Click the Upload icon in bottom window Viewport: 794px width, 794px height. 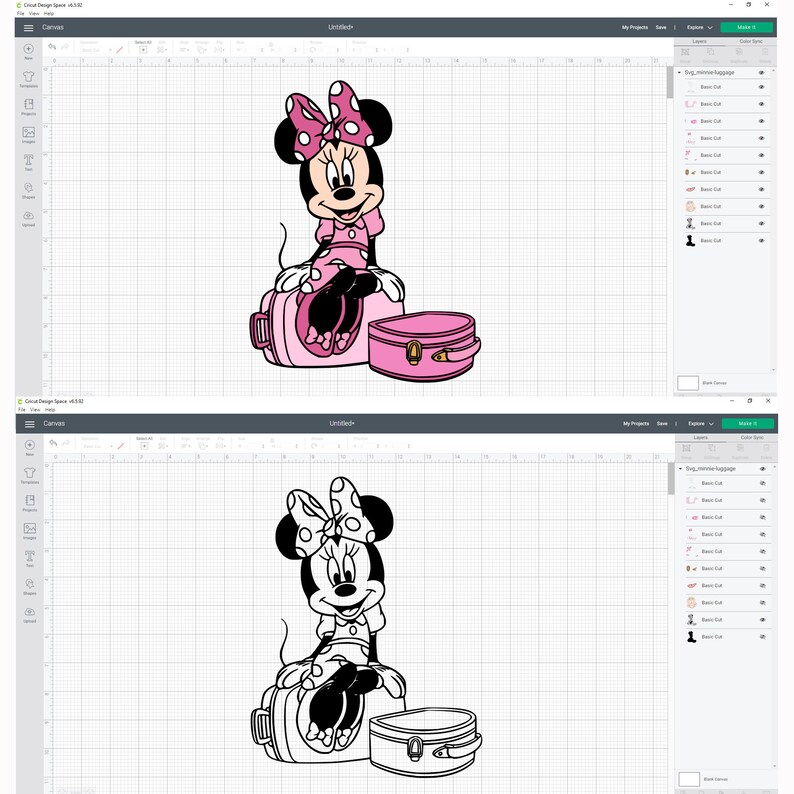[29, 612]
